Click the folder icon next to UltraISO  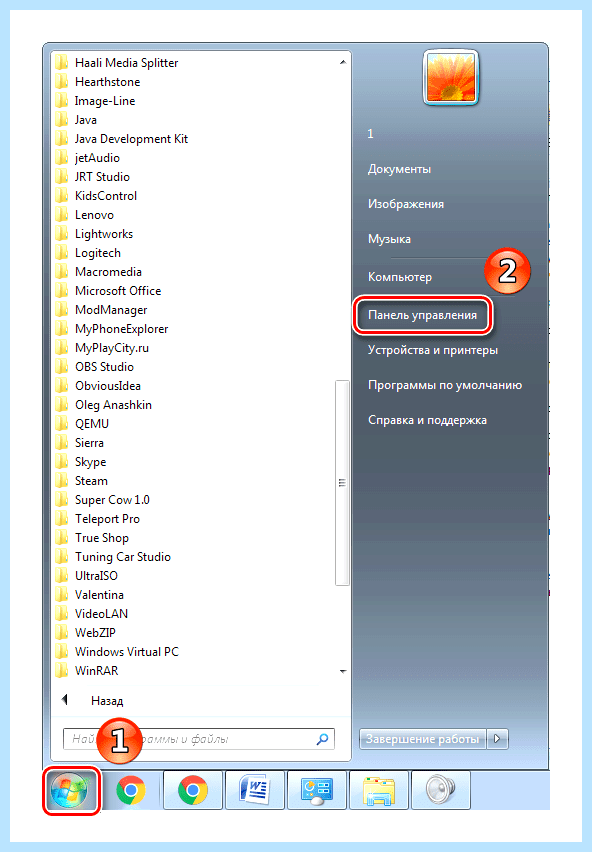click(x=61, y=575)
